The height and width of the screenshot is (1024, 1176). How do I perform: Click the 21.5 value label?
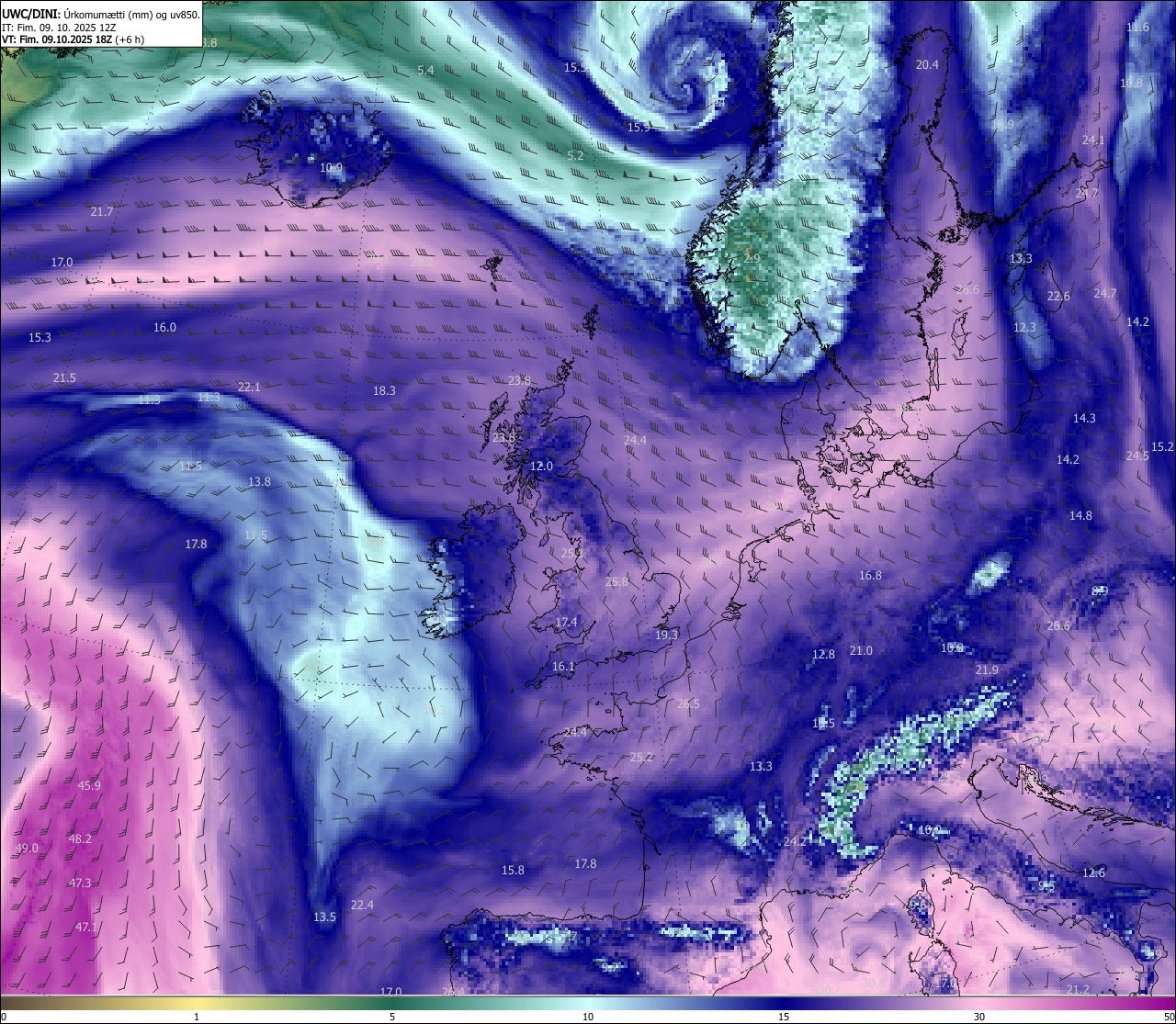pos(64,377)
